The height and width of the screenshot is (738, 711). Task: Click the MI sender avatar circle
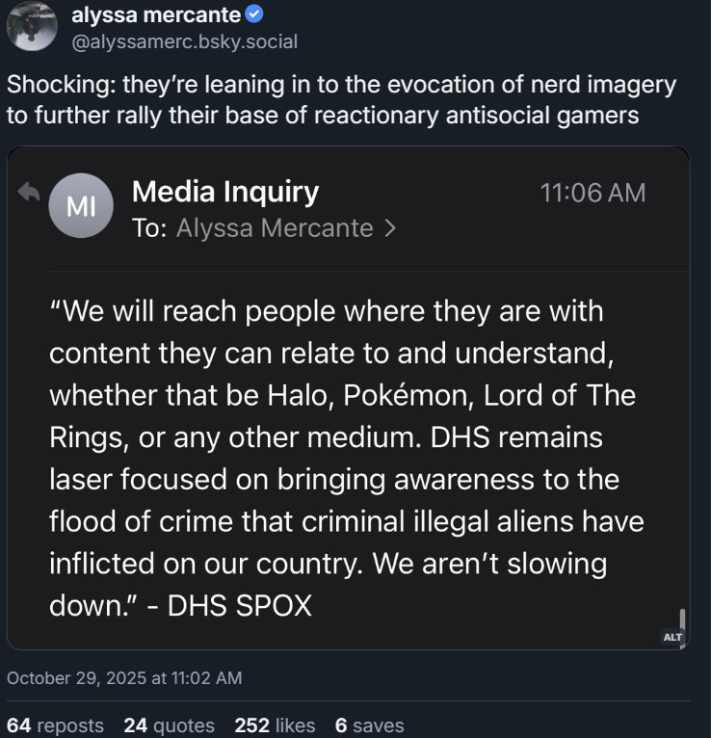(x=80, y=206)
